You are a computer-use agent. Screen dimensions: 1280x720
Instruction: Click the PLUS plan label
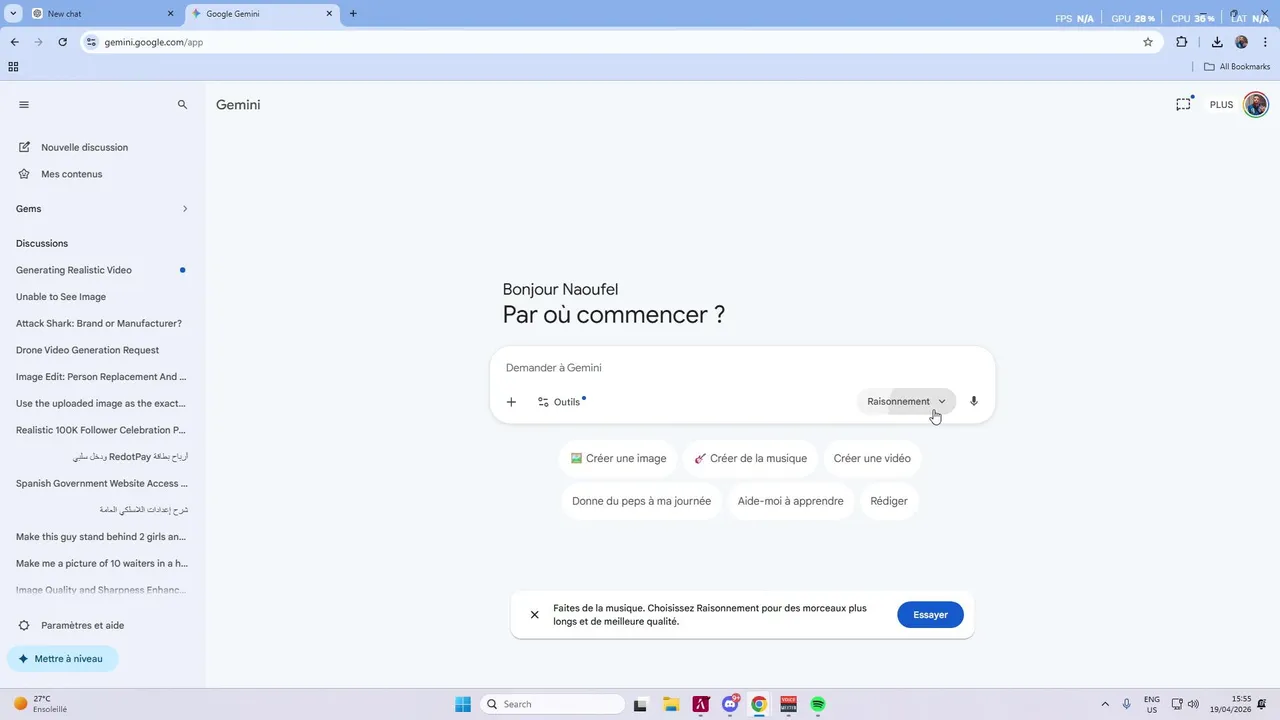(x=1221, y=105)
